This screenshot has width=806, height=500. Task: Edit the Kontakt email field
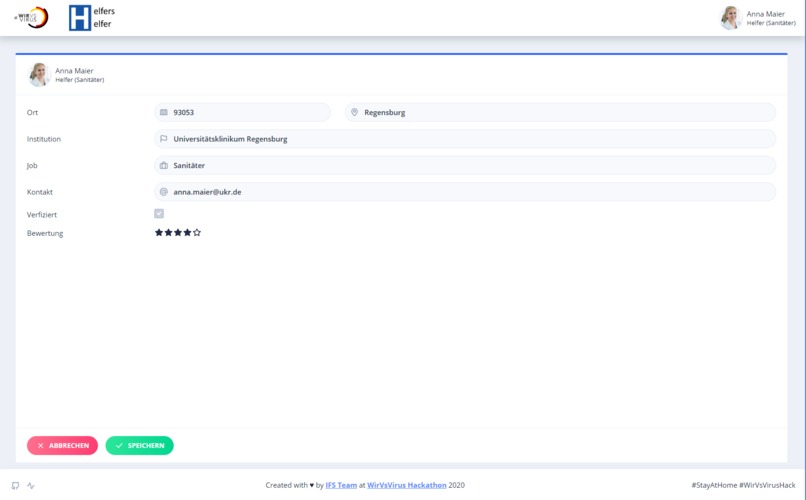click(465, 192)
